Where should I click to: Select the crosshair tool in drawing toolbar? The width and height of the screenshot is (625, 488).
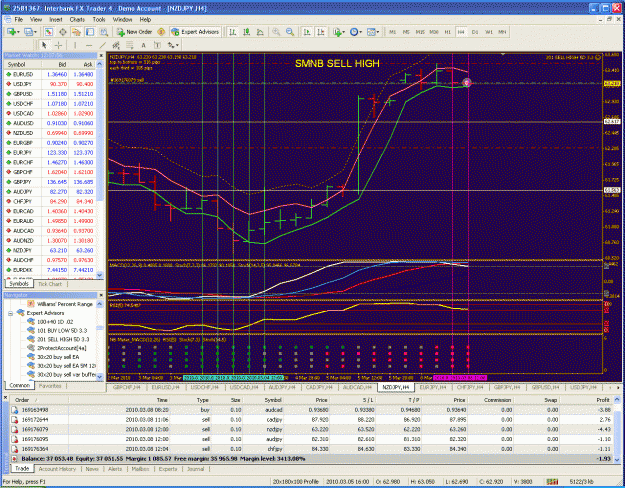59,45
